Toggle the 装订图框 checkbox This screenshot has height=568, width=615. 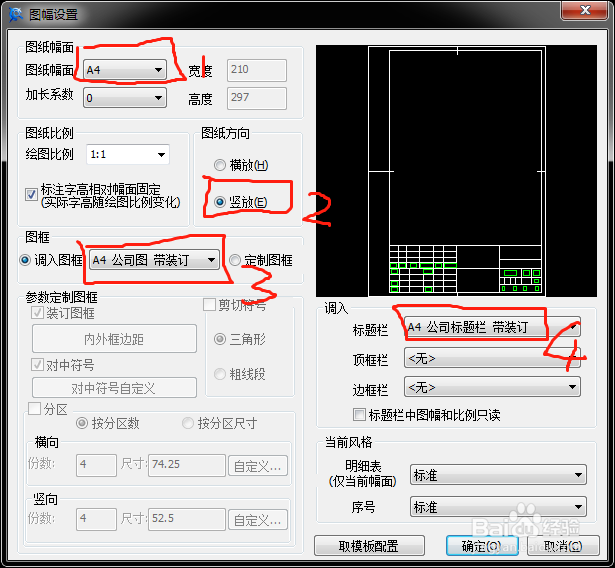(x=37, y=313)
